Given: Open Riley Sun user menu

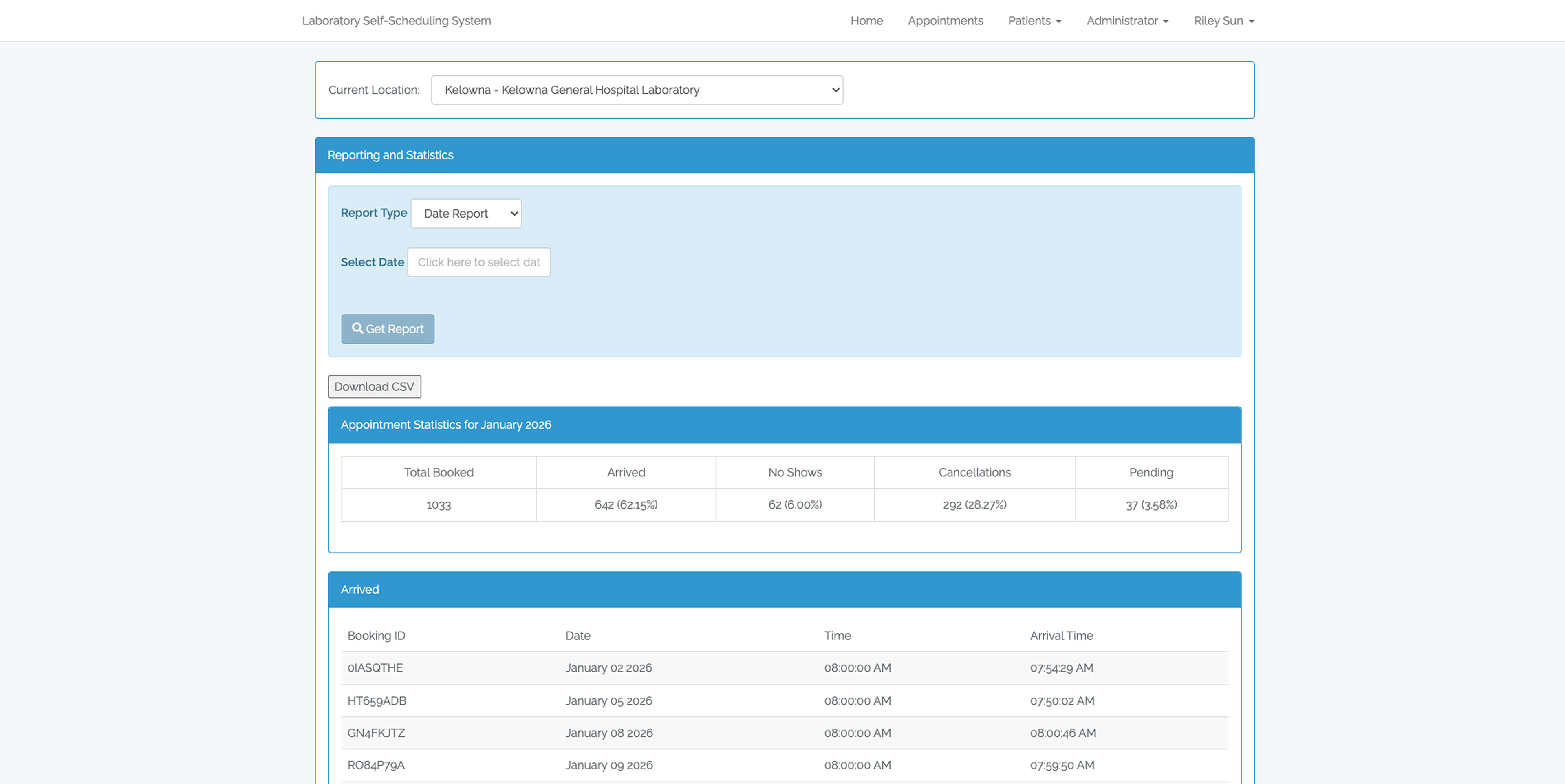Looking at the screenshot, I should 1224,21.
